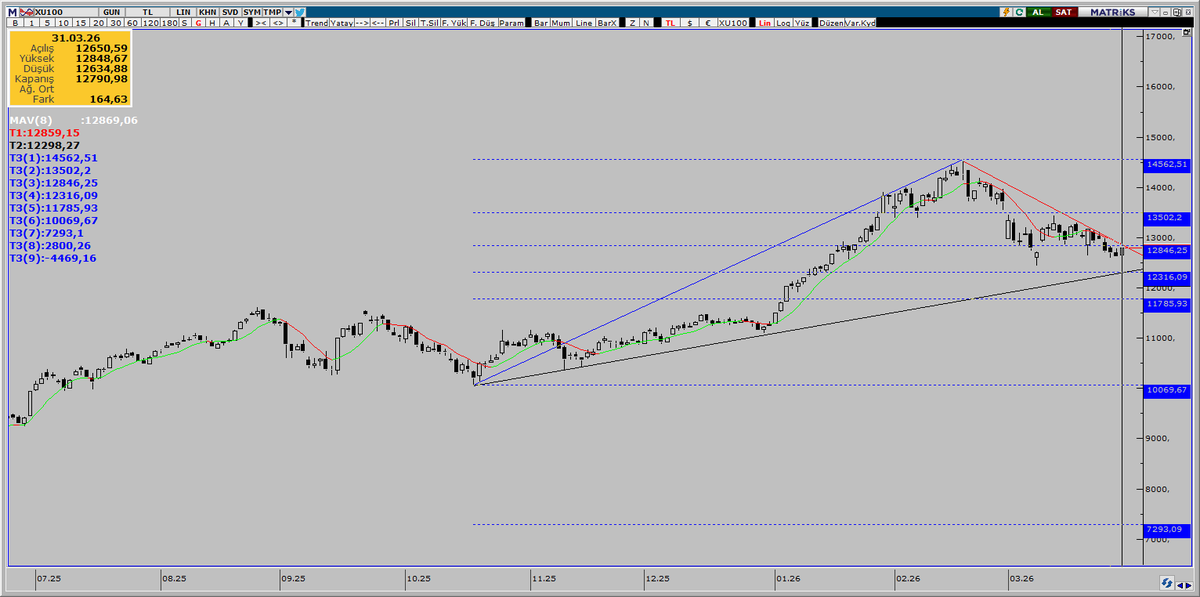Screen dimensions: 1200x597
Task: Click the expand chart '<>' icon
Action: pos(277,22)
